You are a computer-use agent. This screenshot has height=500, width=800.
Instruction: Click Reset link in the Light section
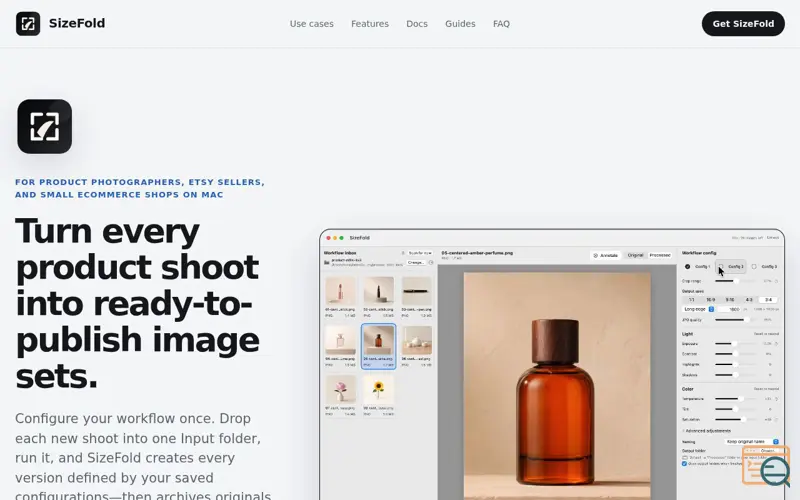click(766, 334)
